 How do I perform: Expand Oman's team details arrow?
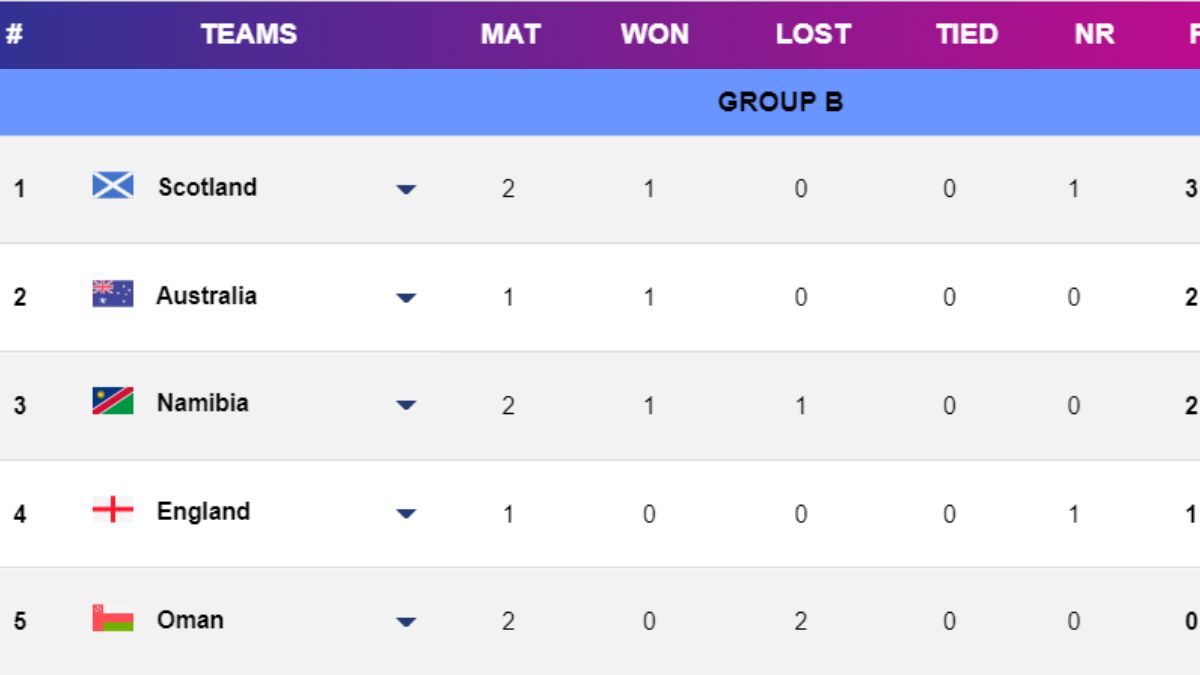point(406,622)
